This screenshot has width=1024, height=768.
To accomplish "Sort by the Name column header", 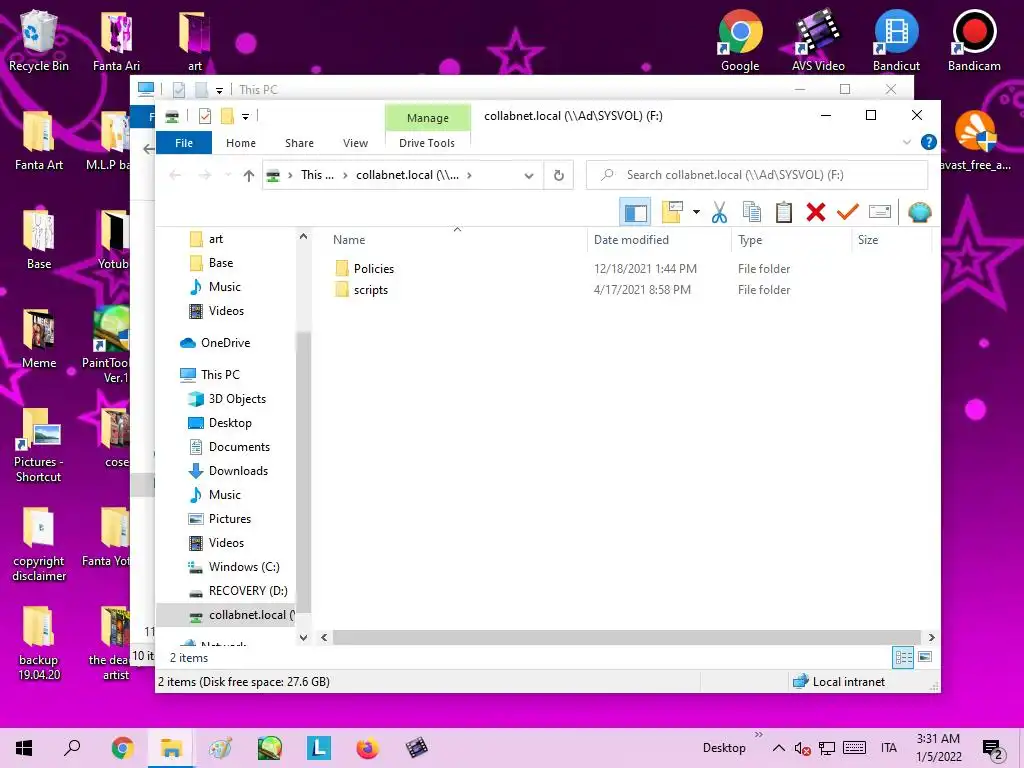I will (x=457, y=240).
